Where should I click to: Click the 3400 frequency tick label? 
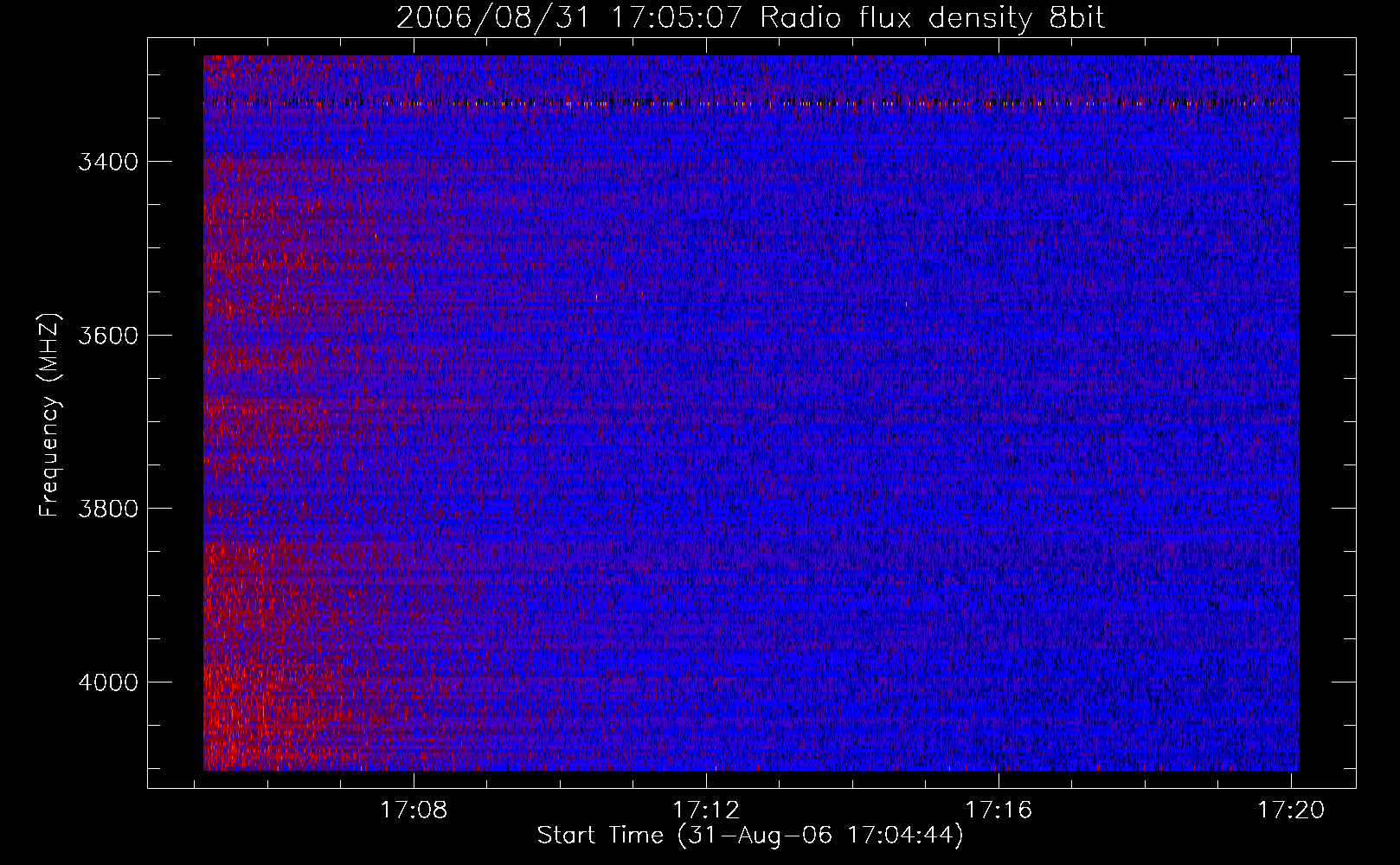pyautogui.click(x=108, y=163)
